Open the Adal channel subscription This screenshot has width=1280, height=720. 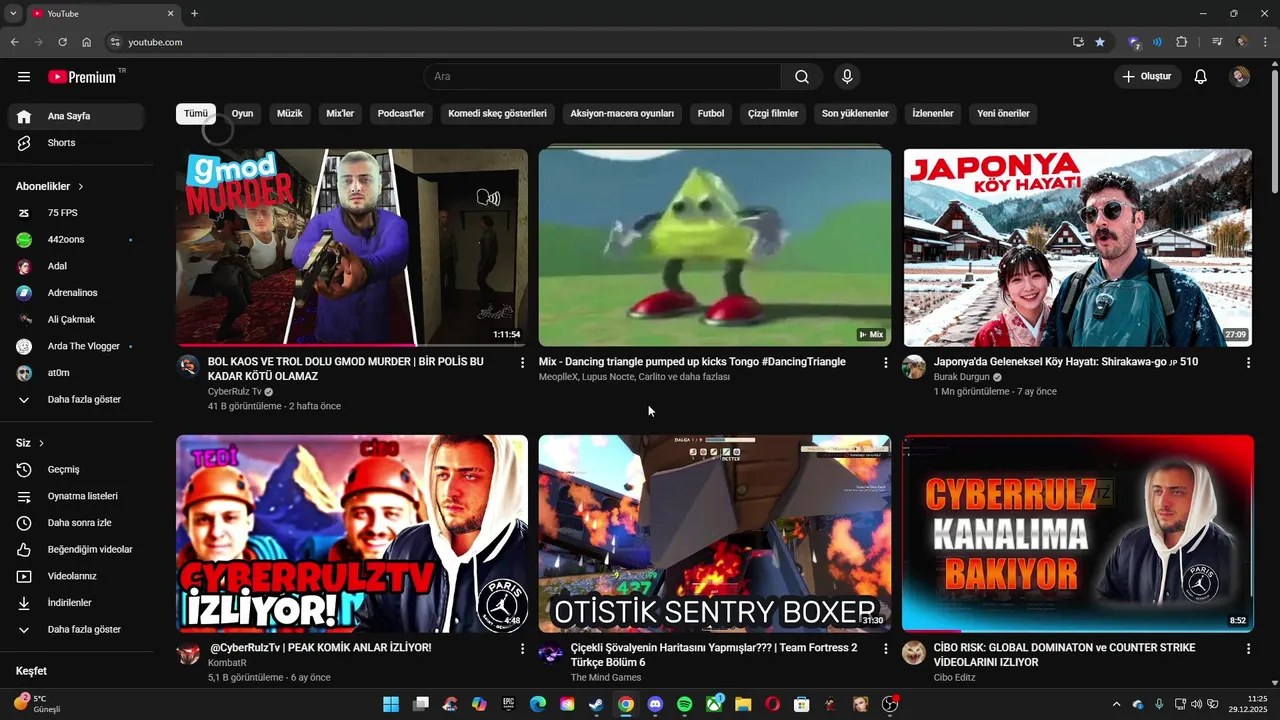tap(76, 266)
